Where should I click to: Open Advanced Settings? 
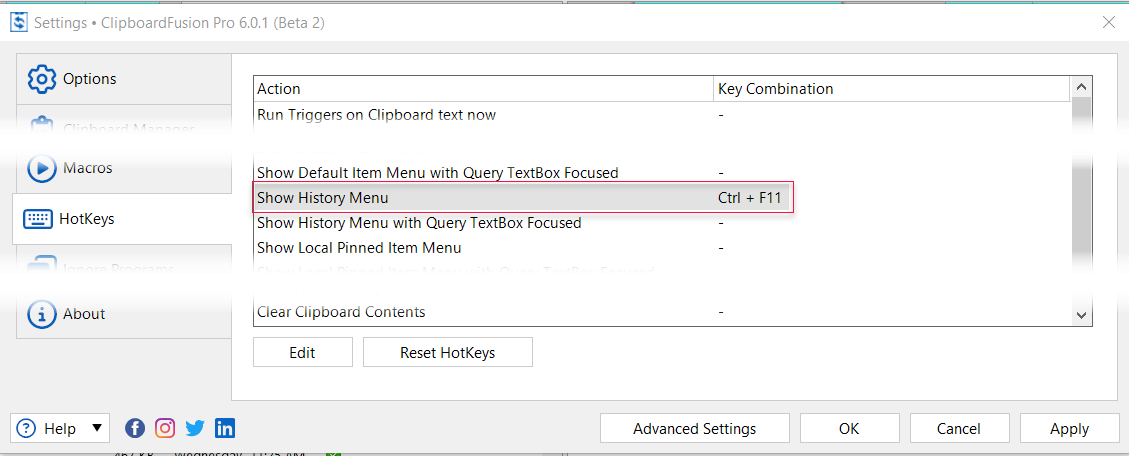click(694, 428)
